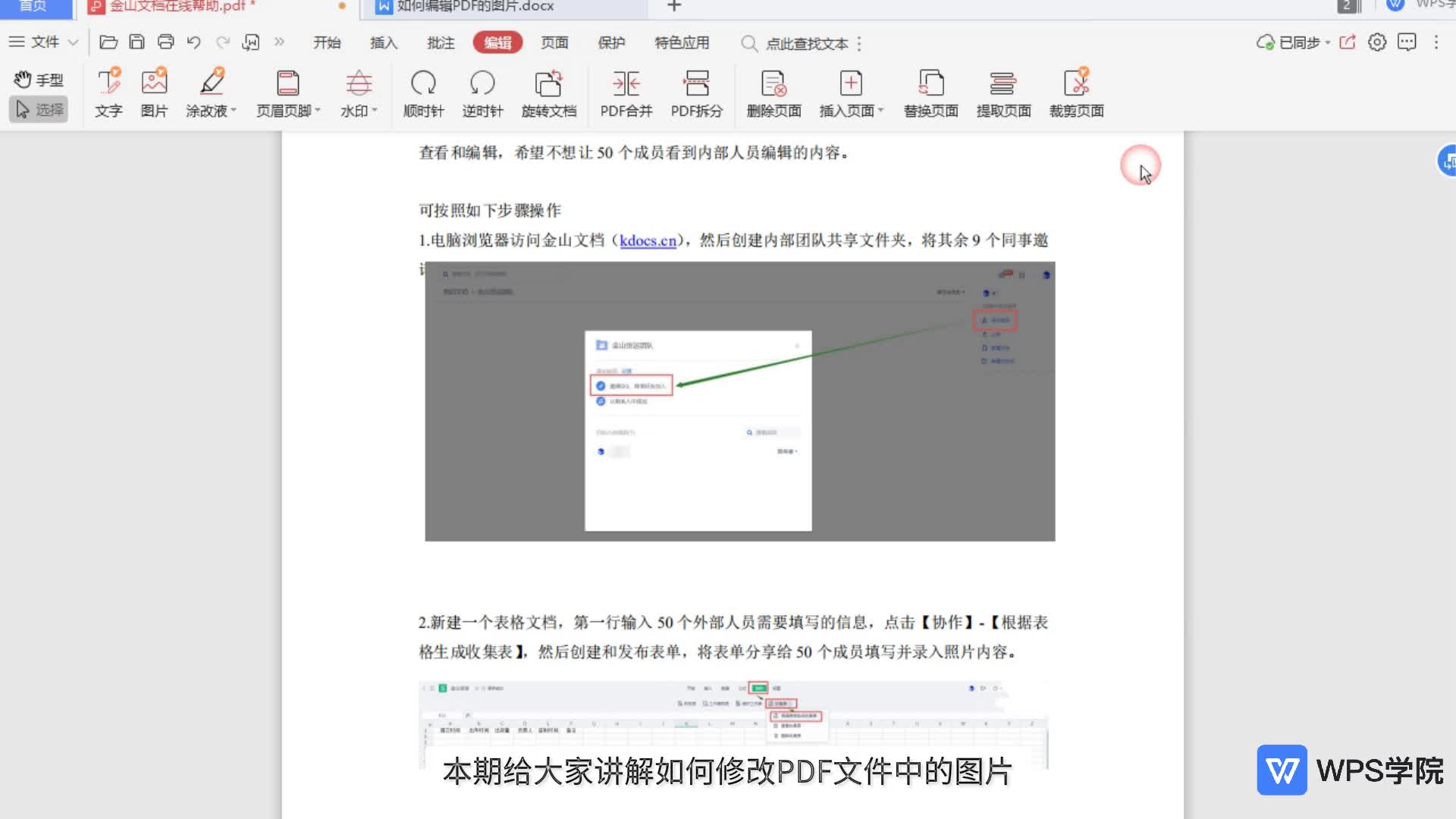Rotate page counterclockwise with 逆时针
The width and height of the screenshot is (1456, 819).
click(x=482, y=93)
